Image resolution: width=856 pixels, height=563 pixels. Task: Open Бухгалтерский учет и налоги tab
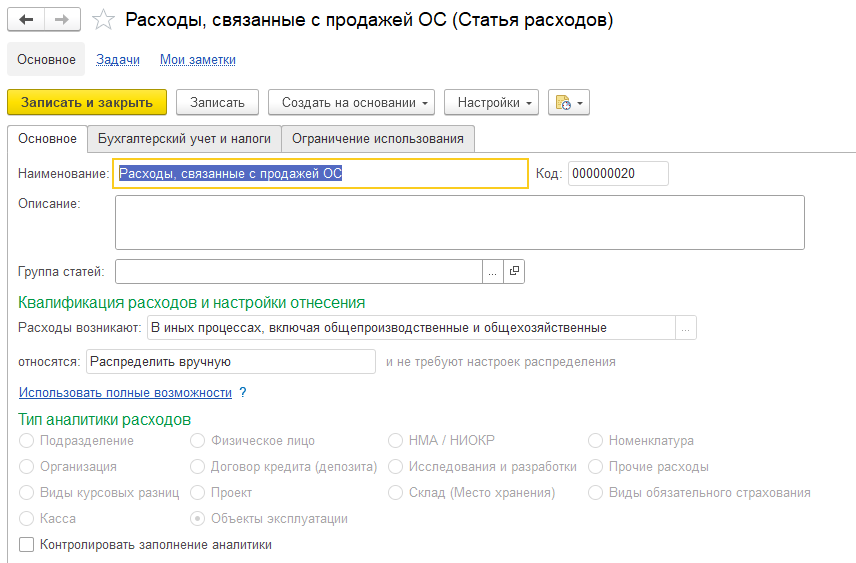point(185,139)
